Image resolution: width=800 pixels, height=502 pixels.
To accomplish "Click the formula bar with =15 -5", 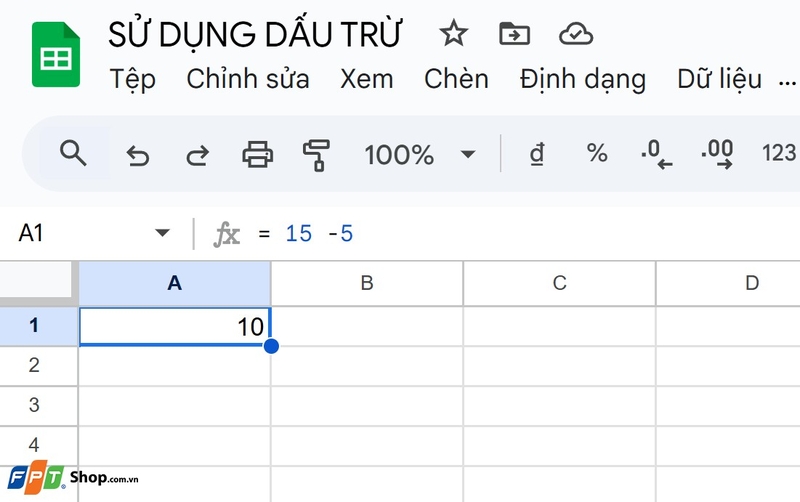I will point(526,234).
